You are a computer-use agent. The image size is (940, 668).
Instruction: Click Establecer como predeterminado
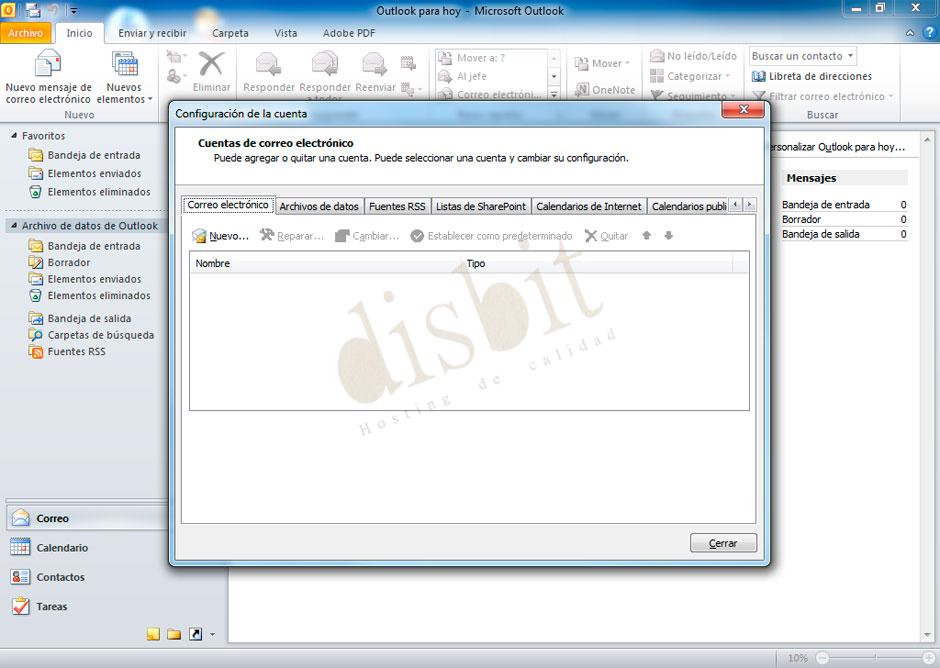coord(498,236)
